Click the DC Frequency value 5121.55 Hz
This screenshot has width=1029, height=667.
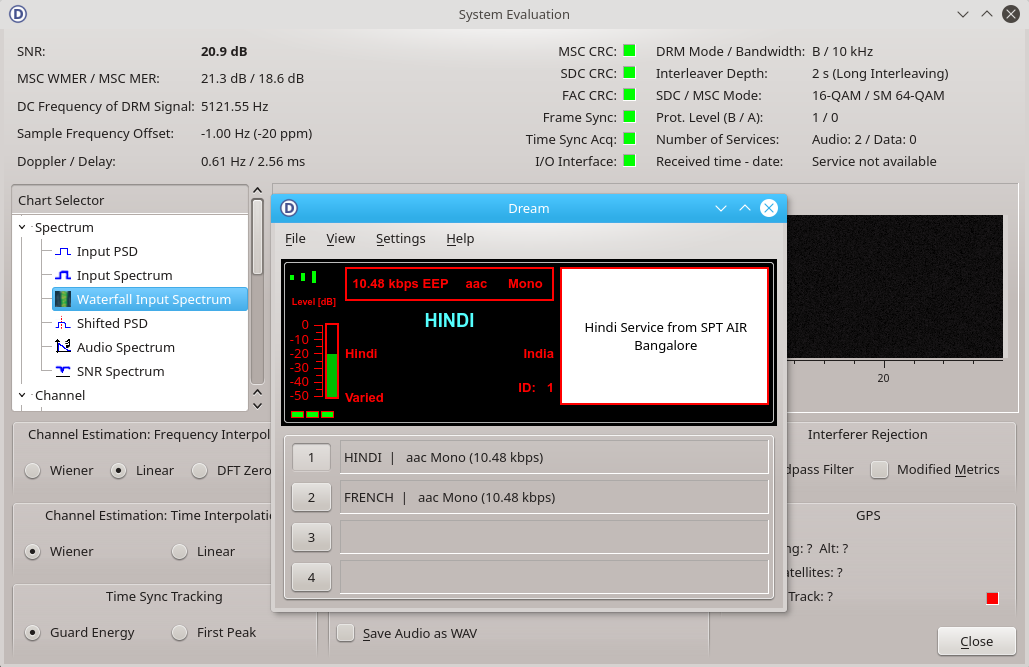(x=234, y=106)
